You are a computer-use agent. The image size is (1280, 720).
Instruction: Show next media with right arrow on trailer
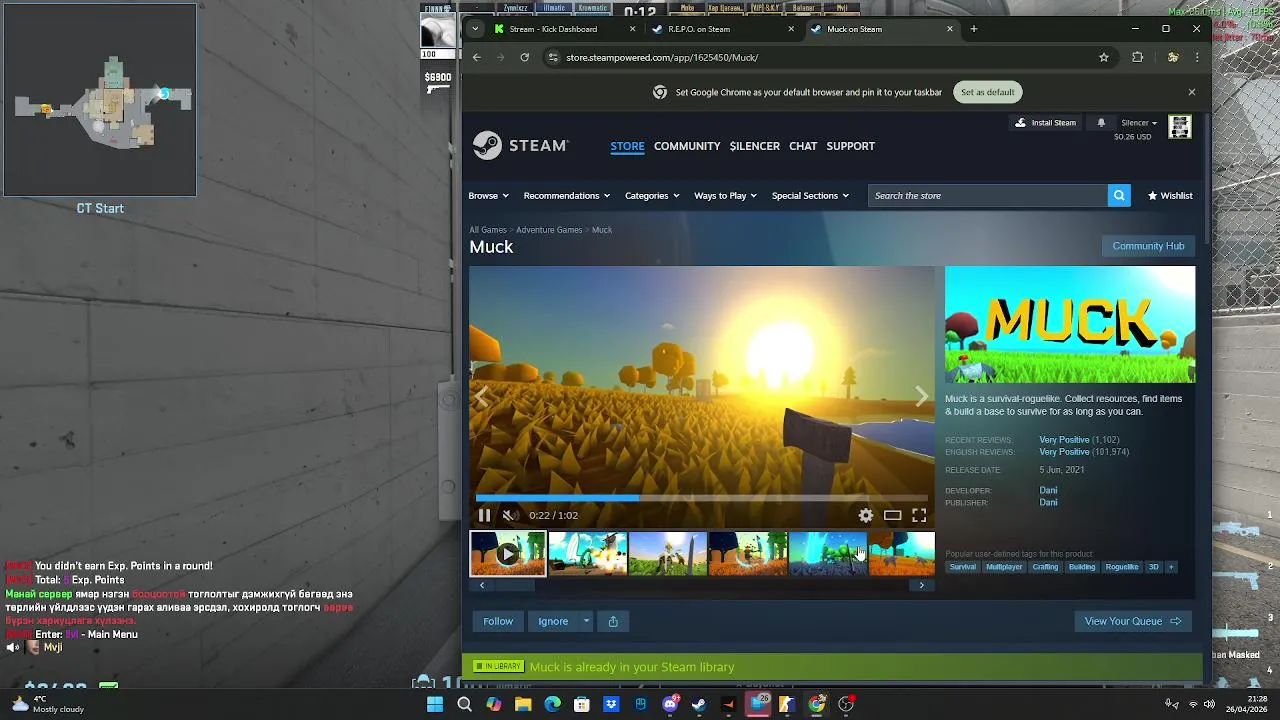point(922,397)
